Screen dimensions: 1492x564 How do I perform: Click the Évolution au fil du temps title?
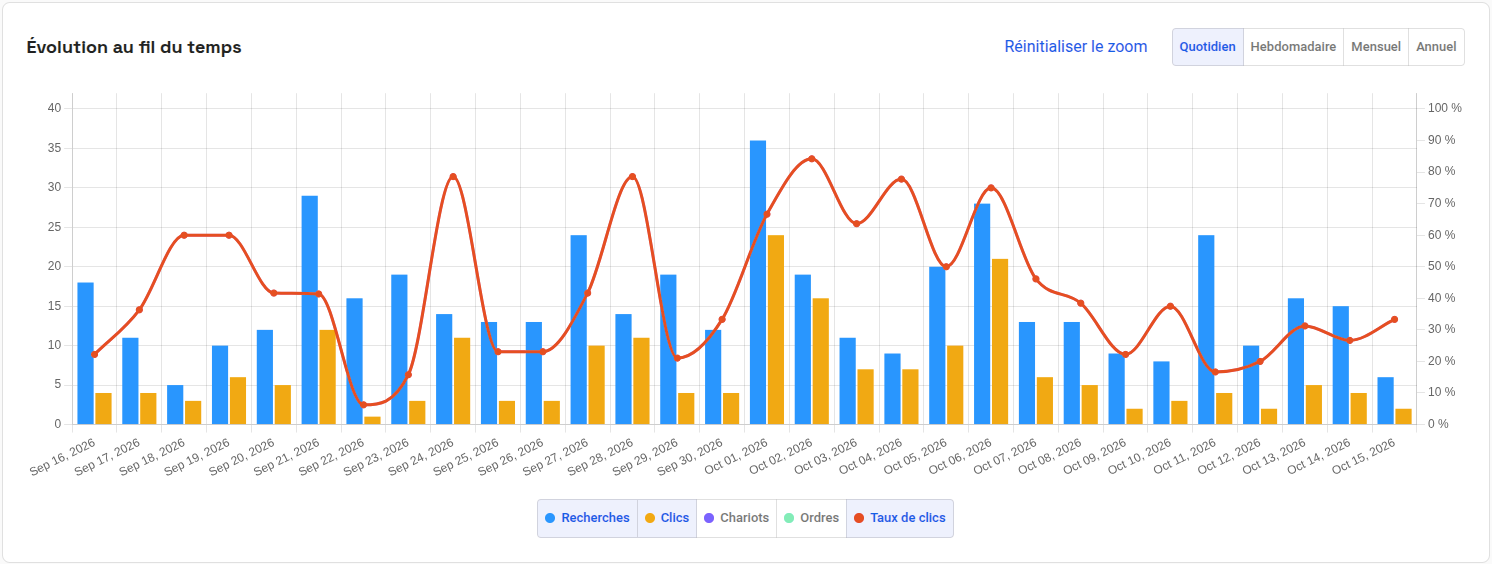[x=134, y=47]
